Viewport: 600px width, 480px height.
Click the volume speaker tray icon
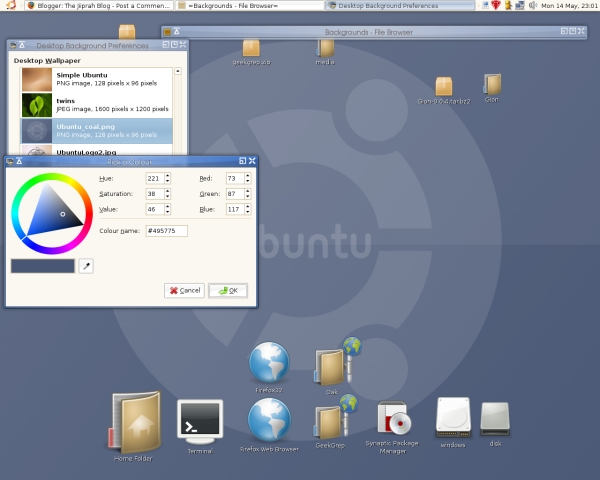[532, 5]
